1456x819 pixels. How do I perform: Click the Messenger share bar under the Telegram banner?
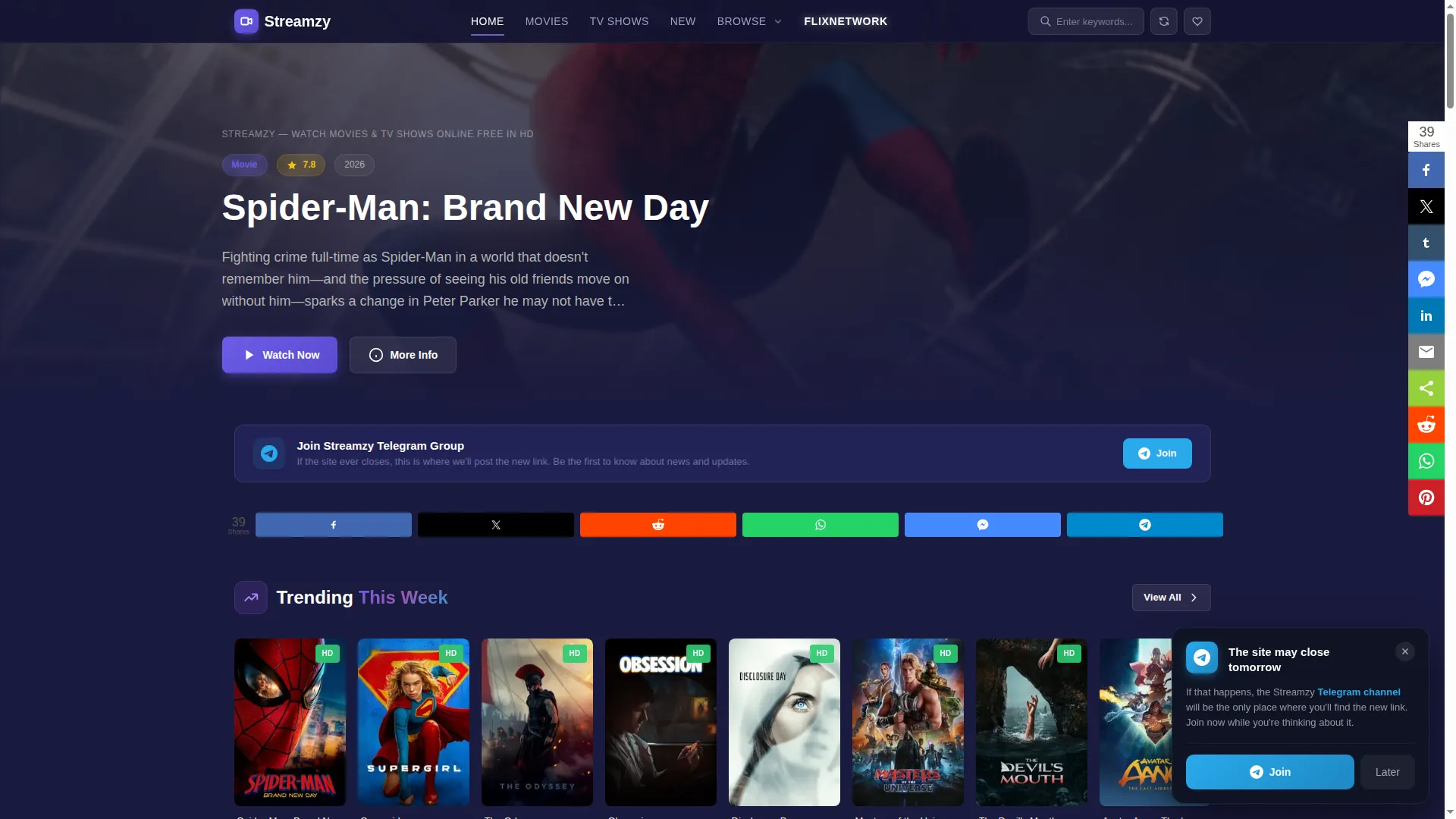coord(983,525)
